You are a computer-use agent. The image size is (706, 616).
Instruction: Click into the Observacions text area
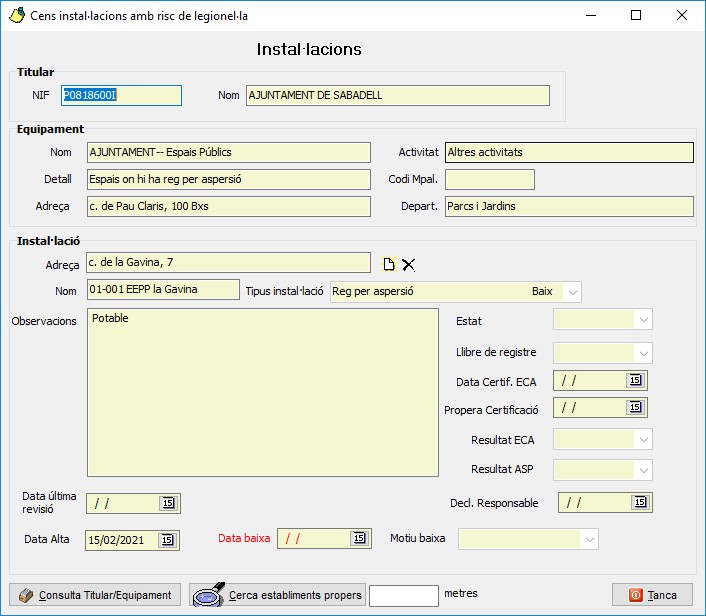click(264, 393)
